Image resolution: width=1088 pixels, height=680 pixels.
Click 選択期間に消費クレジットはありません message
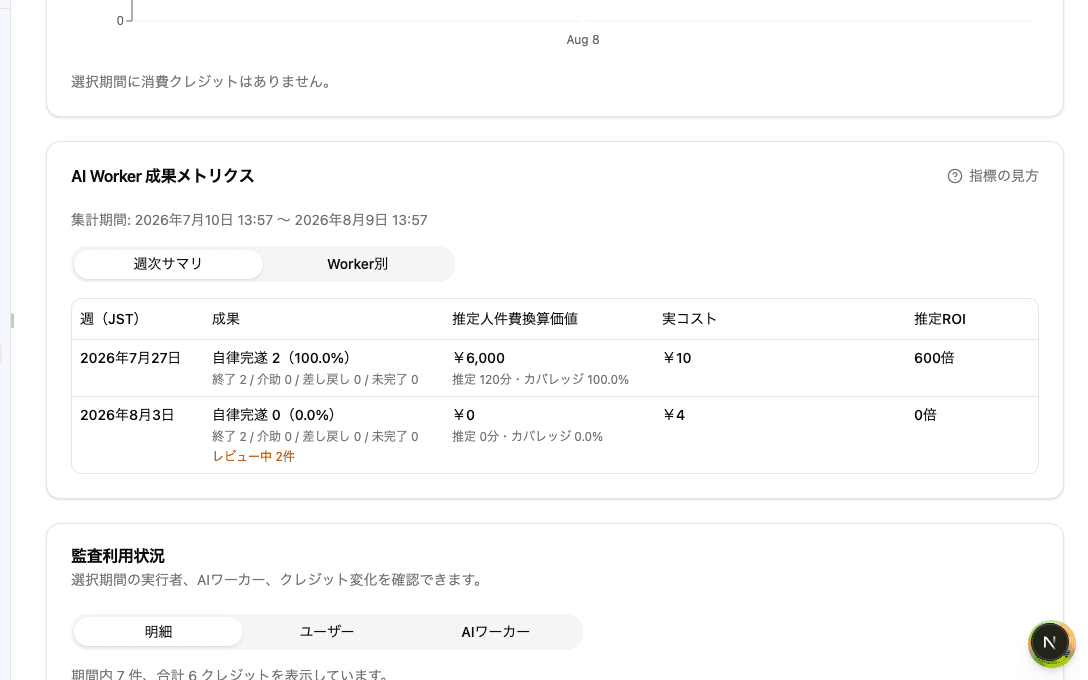pos(203,82)
